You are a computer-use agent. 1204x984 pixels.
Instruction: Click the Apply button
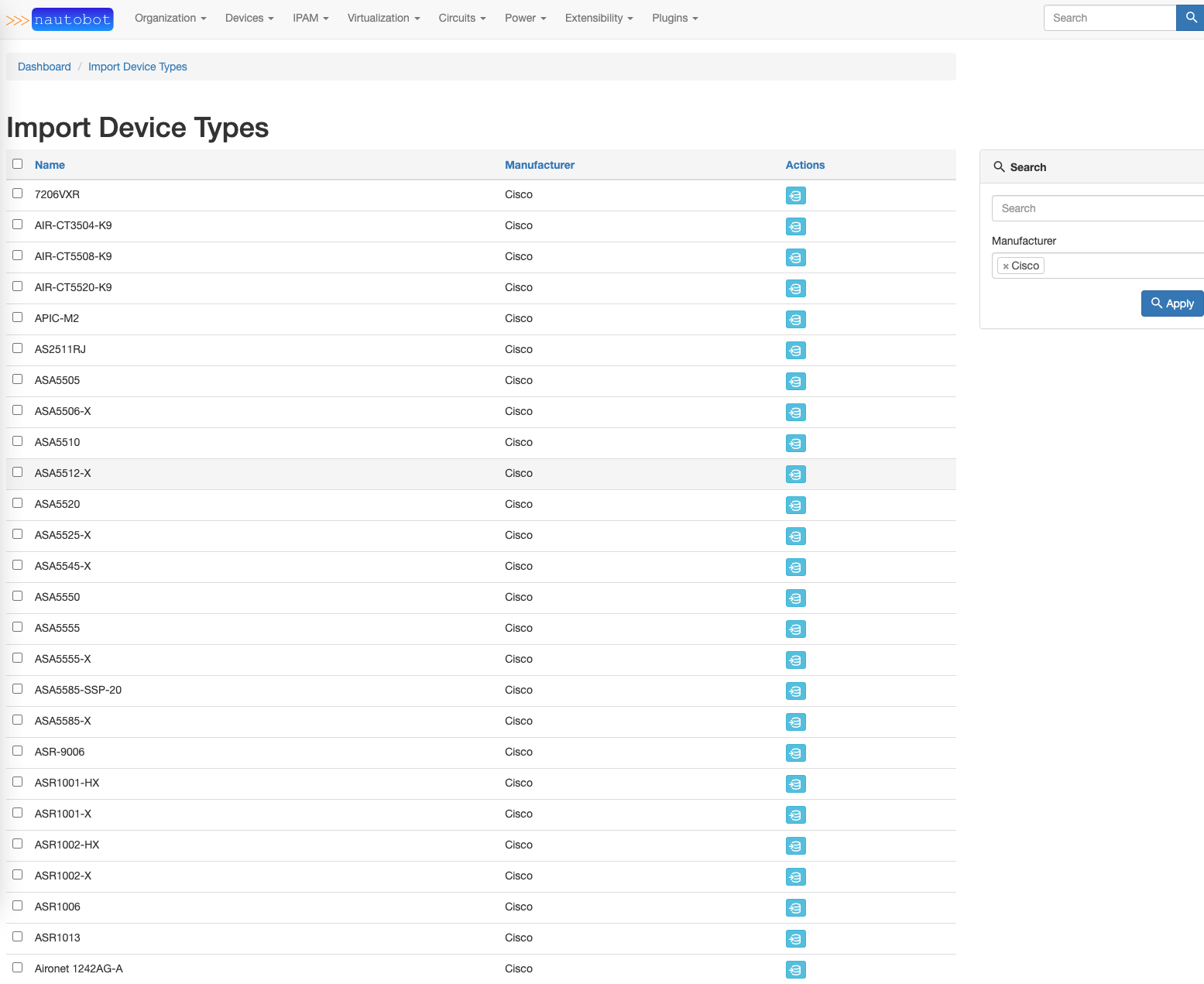pyautogui.click(x=1171, y=303)
